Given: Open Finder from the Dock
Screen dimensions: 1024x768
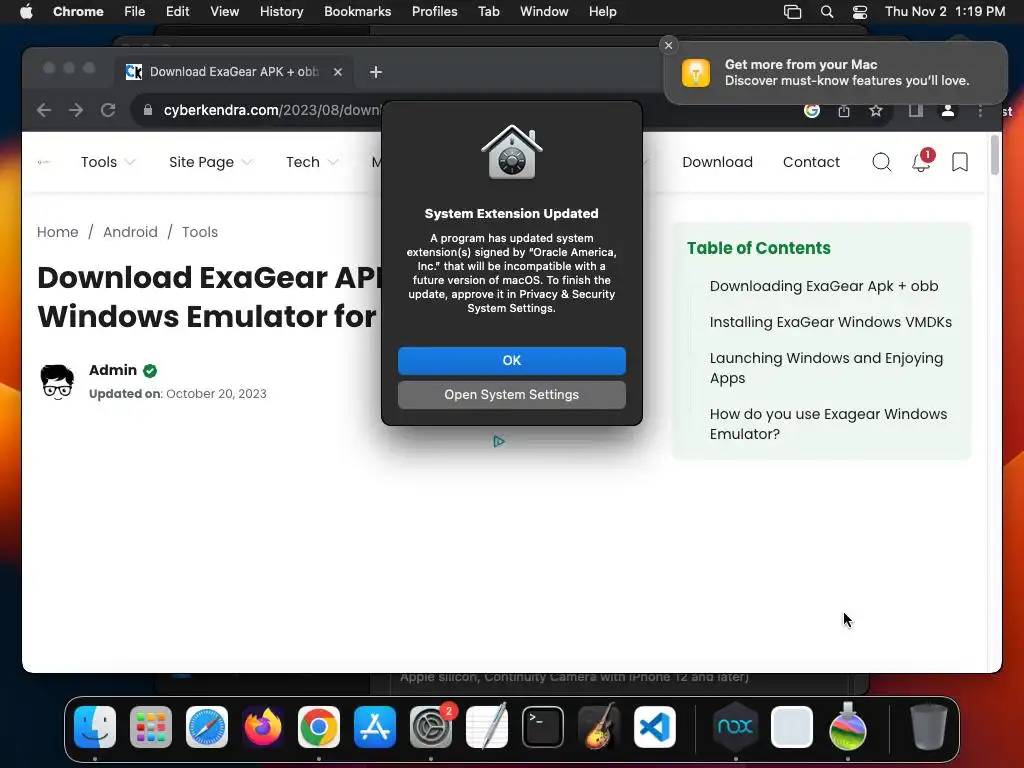Looking at the screenshot, I should (x=95, y=727).
